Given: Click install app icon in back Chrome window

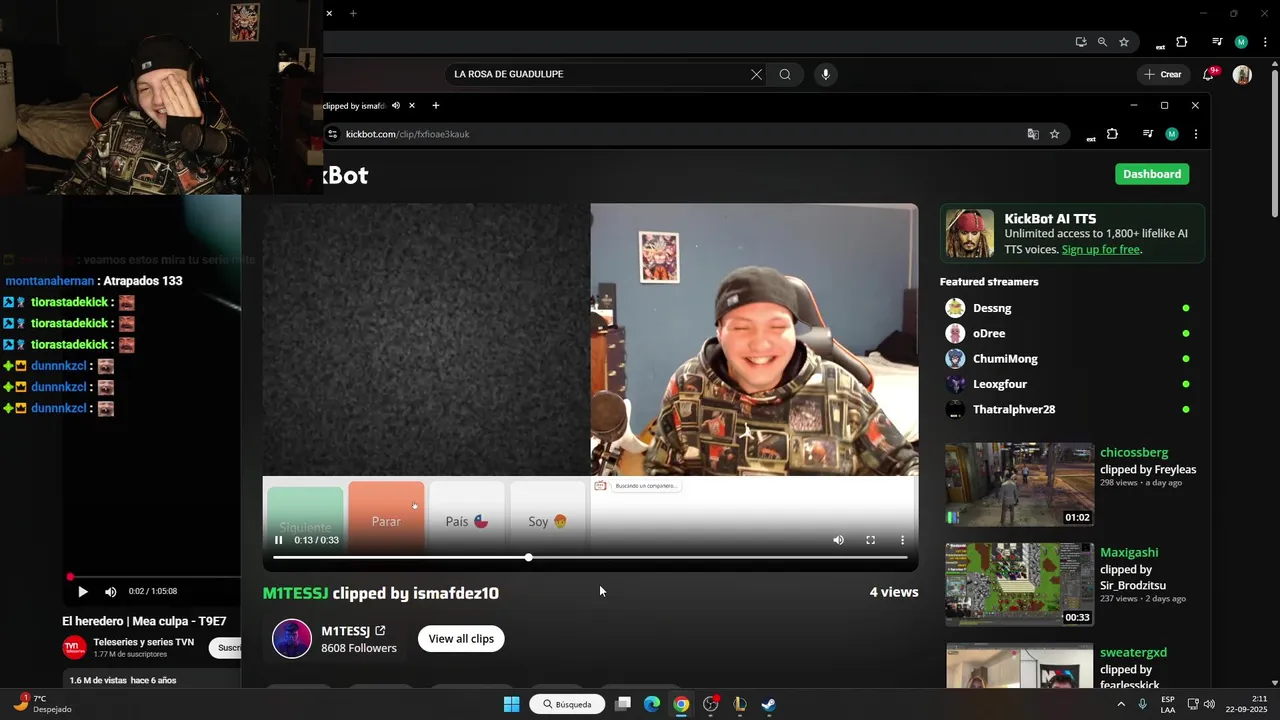Looking at the screenshot, I should point(1081,42).
